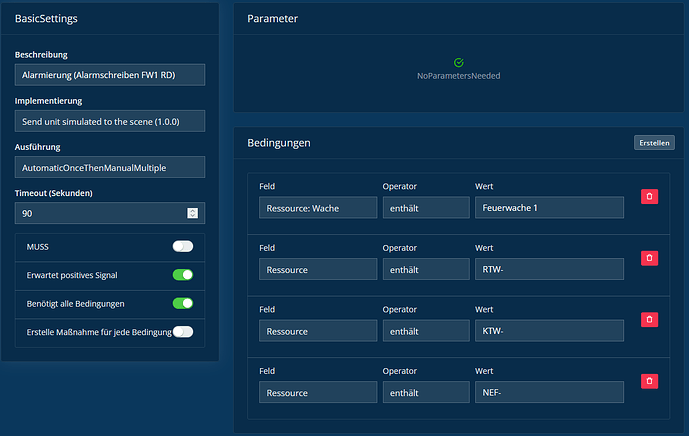This screenshot has width=689, height=436.
Task: Turn off Benötigt alle Bedingungen switch
Action: 183,303
